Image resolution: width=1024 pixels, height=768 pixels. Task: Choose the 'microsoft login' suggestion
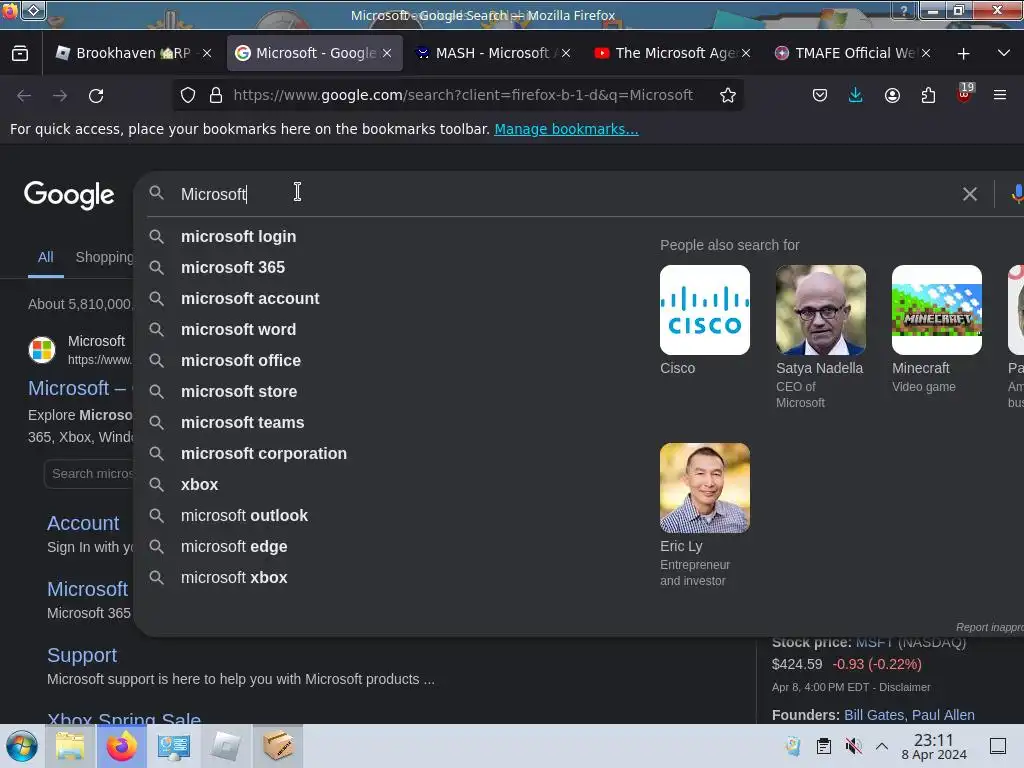point(238,236)
